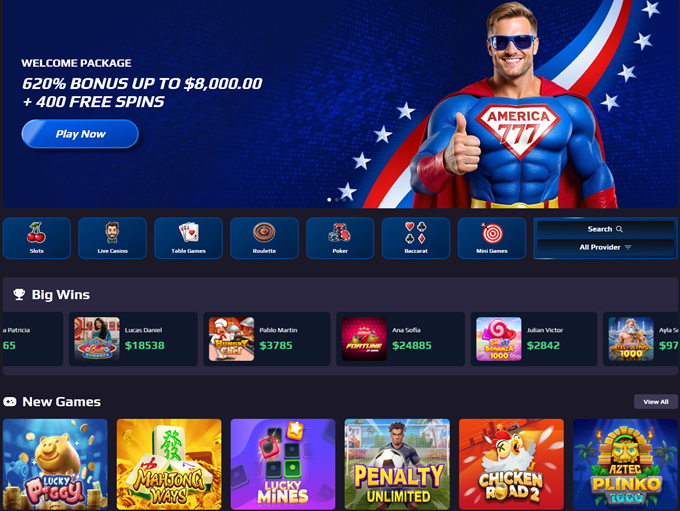The height and width of the screenshot is (511, 680).
Task: Open the Mahjong Ways game thumbnail
Action: tap(169, 464)
